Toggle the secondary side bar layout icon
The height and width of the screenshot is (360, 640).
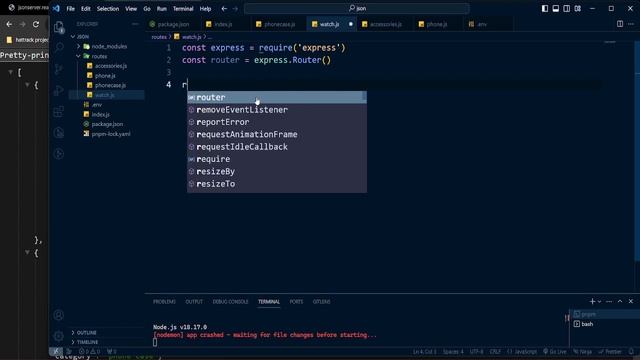point(567,9)
